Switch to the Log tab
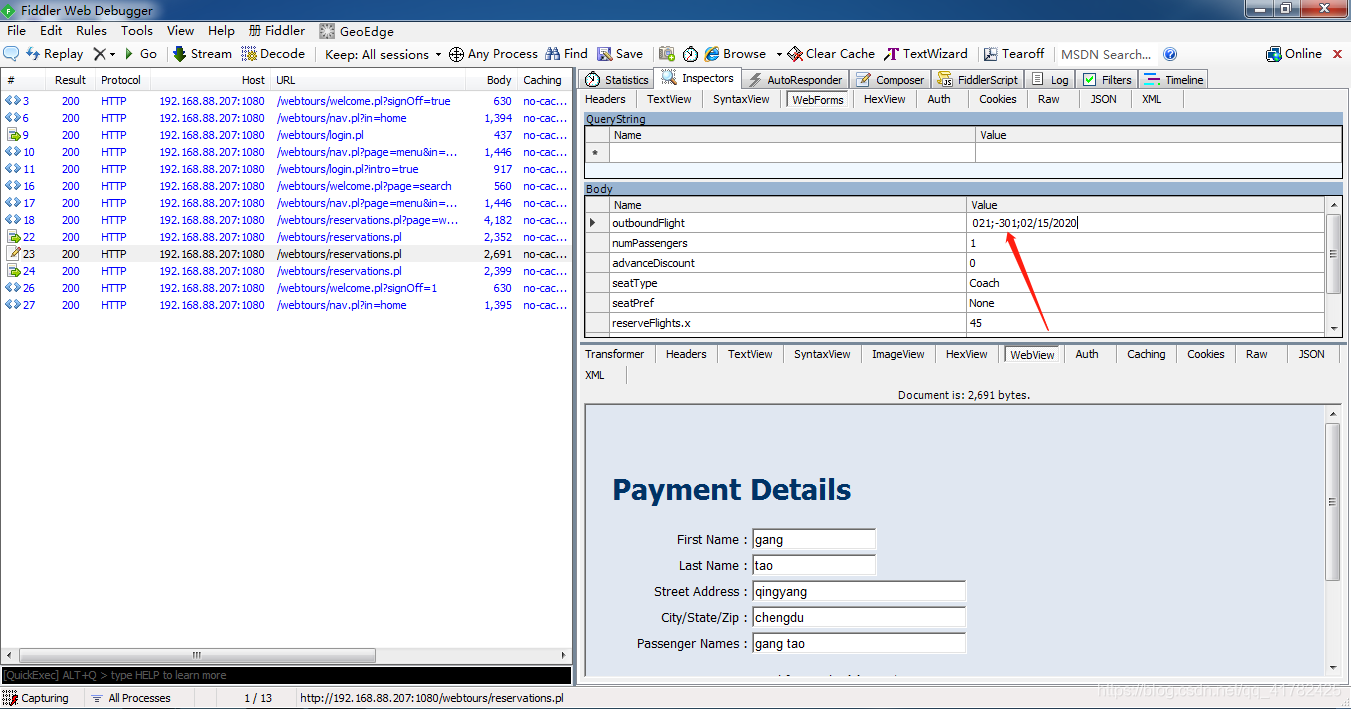 pyautogui.click(x=1050, y=80)
